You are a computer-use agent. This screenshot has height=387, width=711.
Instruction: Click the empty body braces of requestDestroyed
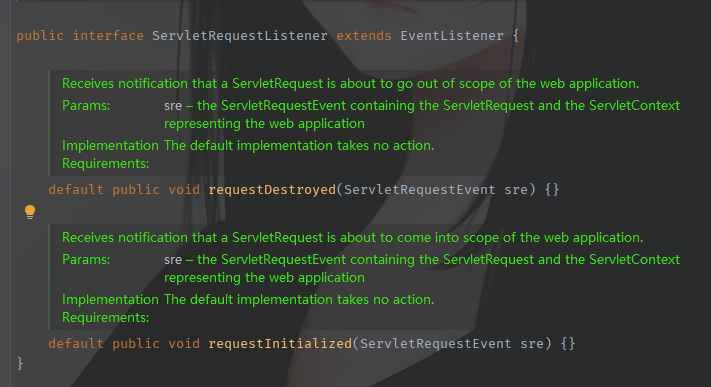tap(552, 189)
